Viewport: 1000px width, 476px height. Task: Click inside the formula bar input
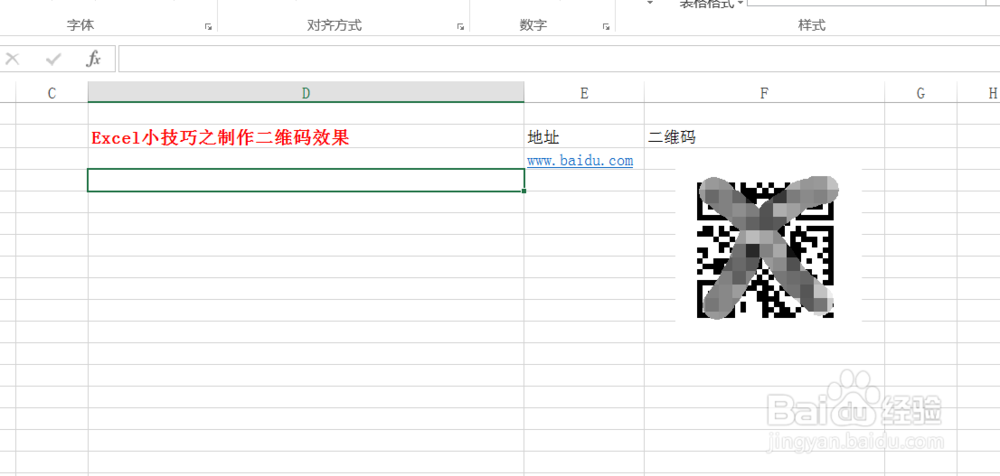(559, 59)
